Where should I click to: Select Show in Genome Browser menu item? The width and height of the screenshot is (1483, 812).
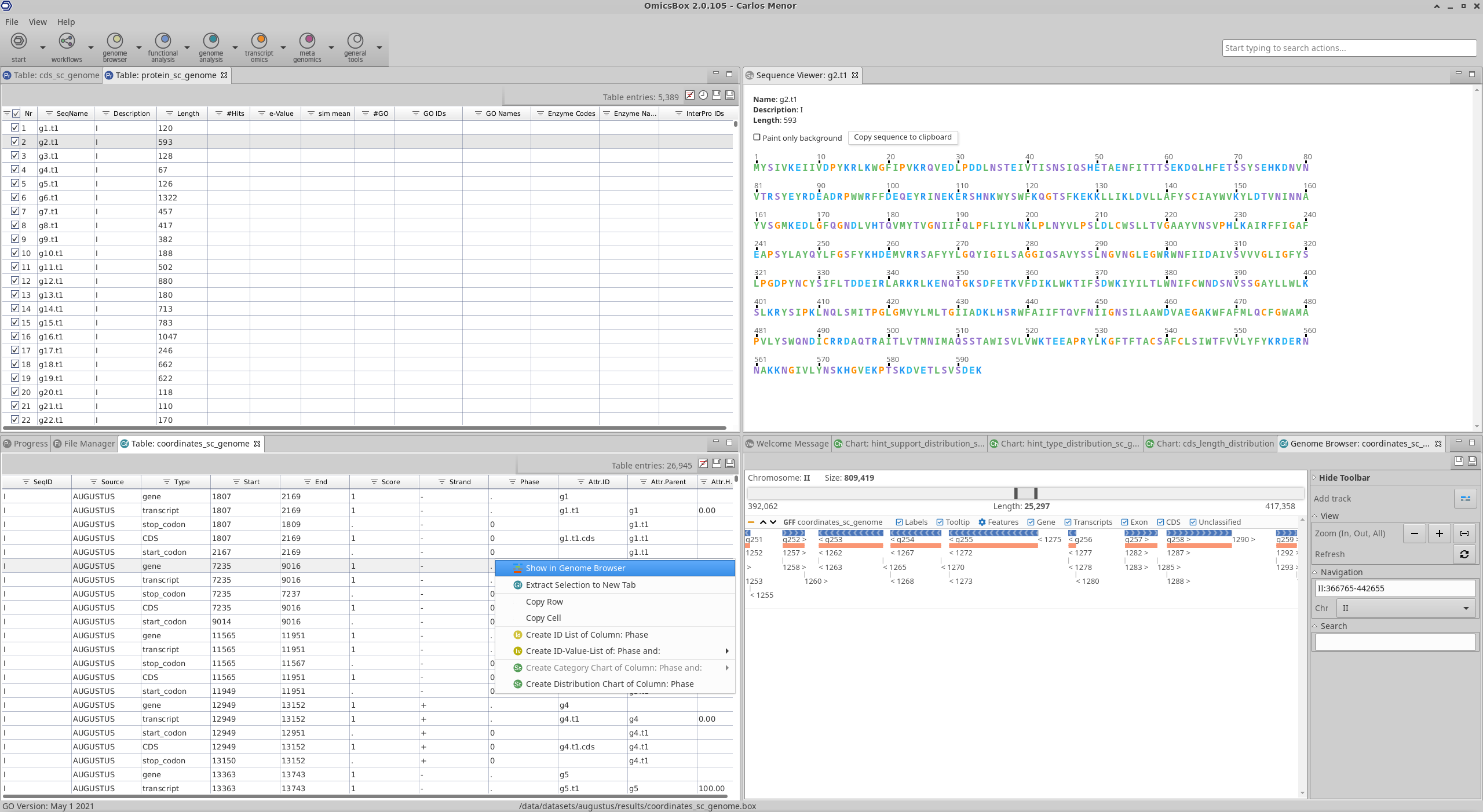click(575, 568)
